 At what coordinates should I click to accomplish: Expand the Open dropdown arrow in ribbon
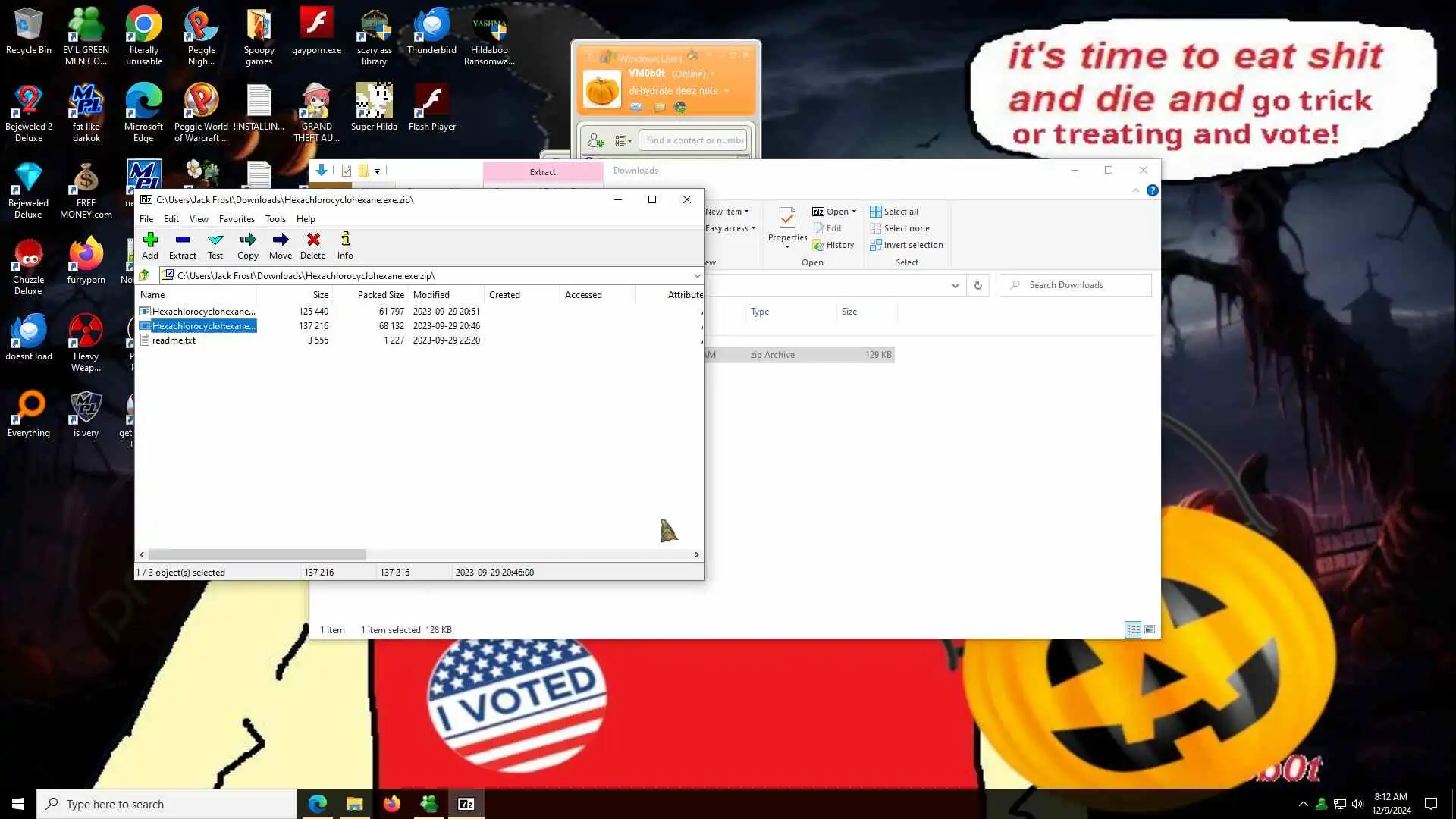[x=854, y=212]
